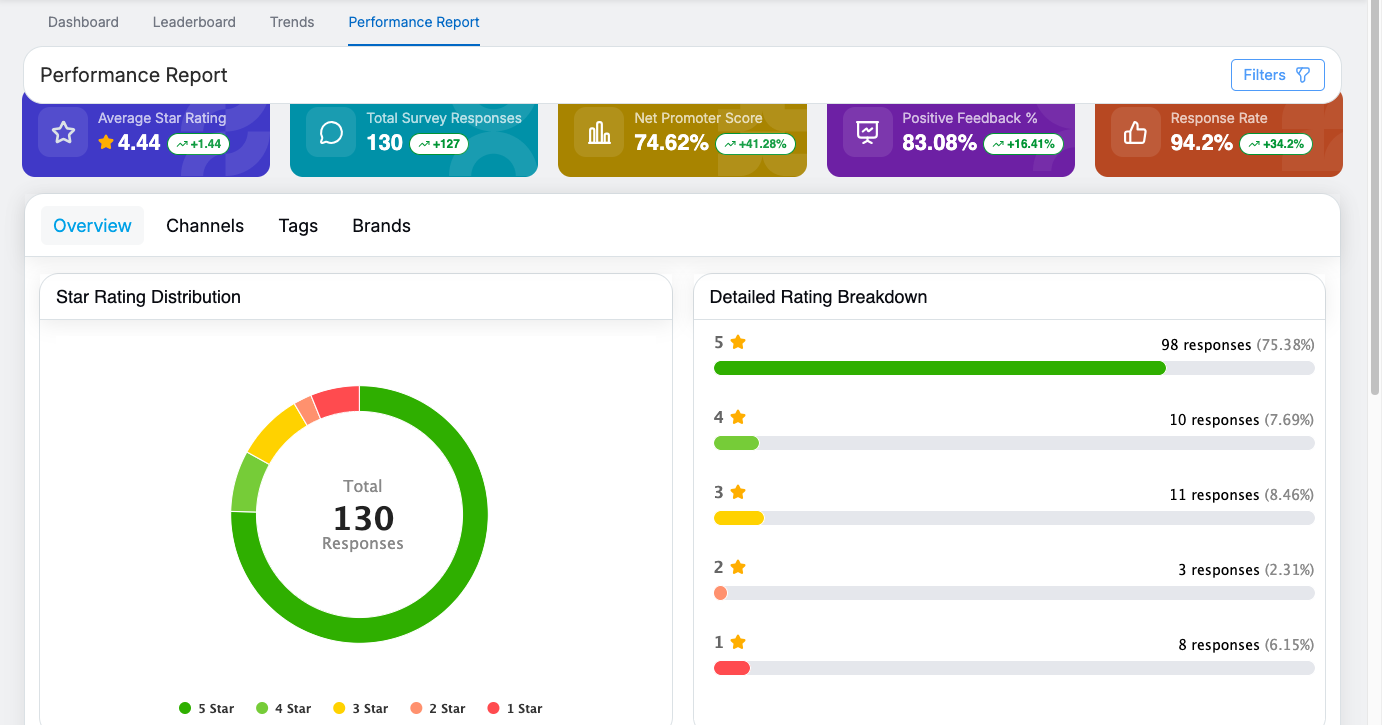The image size is (1382, 725).
Task: Open the Trends tab
Action: 292,22
